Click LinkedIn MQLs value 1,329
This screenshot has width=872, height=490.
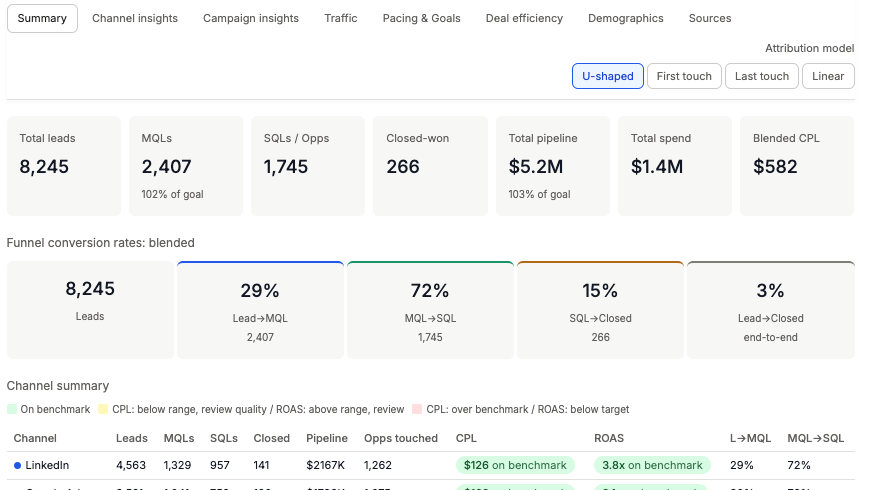click(177, 466)
